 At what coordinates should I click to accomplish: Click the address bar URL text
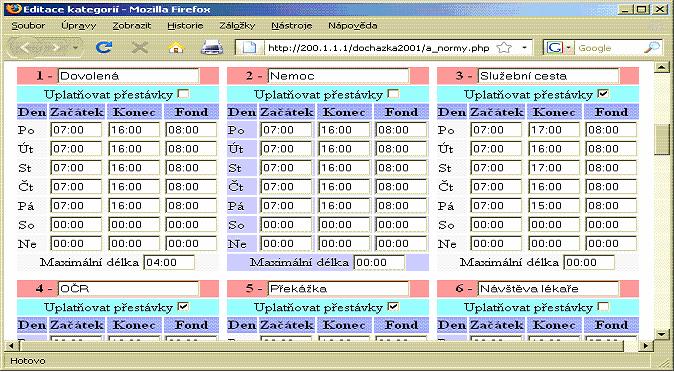pyautogui.click(x=379, y=48)
